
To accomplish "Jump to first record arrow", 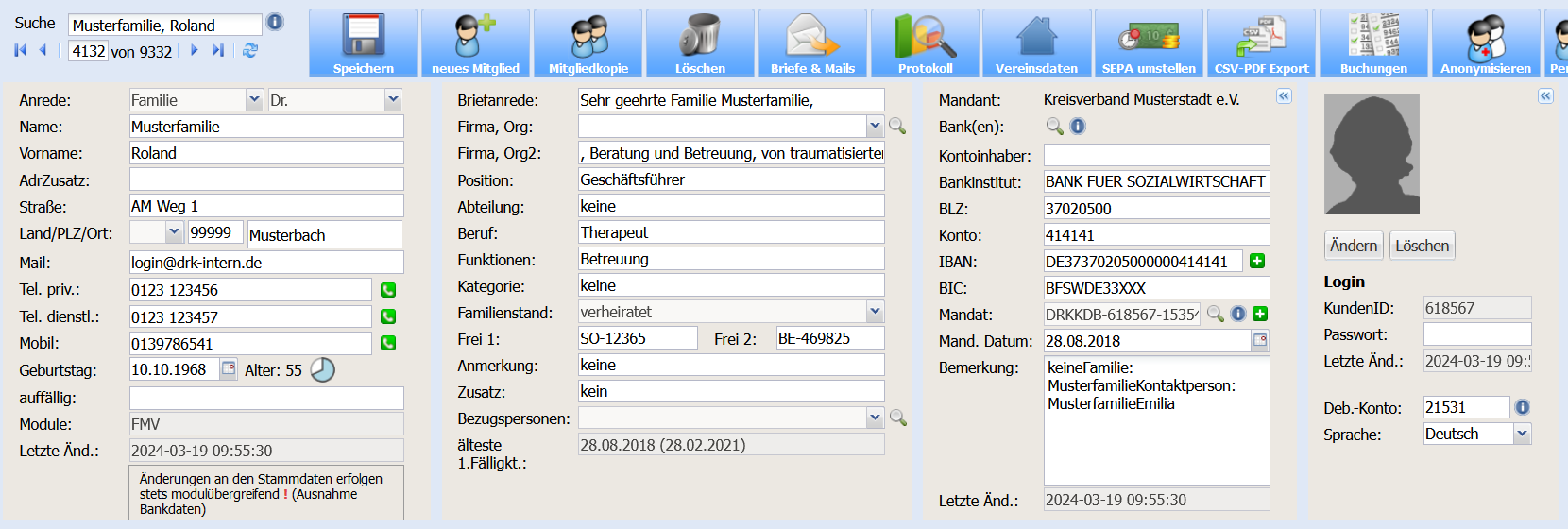I will (x=21, y=50).
